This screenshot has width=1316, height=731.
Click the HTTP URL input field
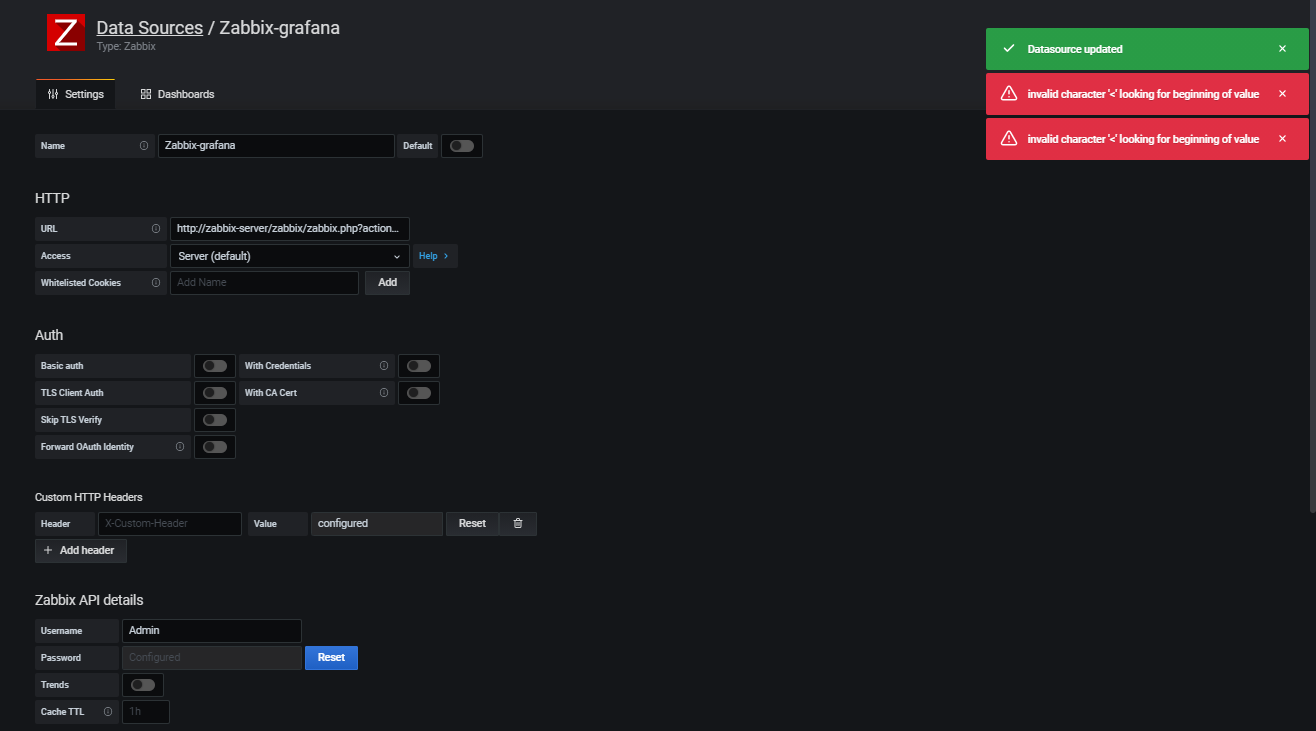(x=290, y=229)
